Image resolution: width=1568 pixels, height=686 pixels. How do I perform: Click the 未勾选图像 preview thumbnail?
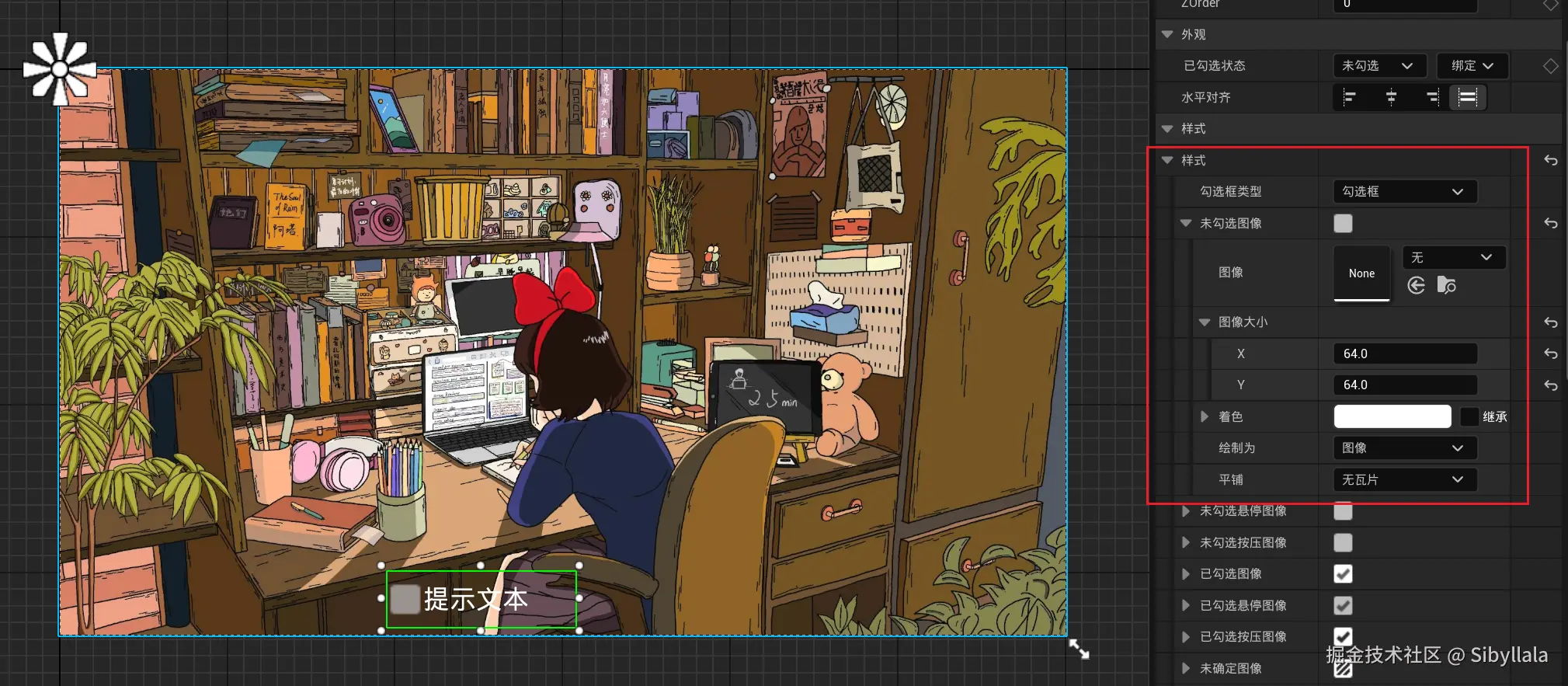tap(1343, 223)
